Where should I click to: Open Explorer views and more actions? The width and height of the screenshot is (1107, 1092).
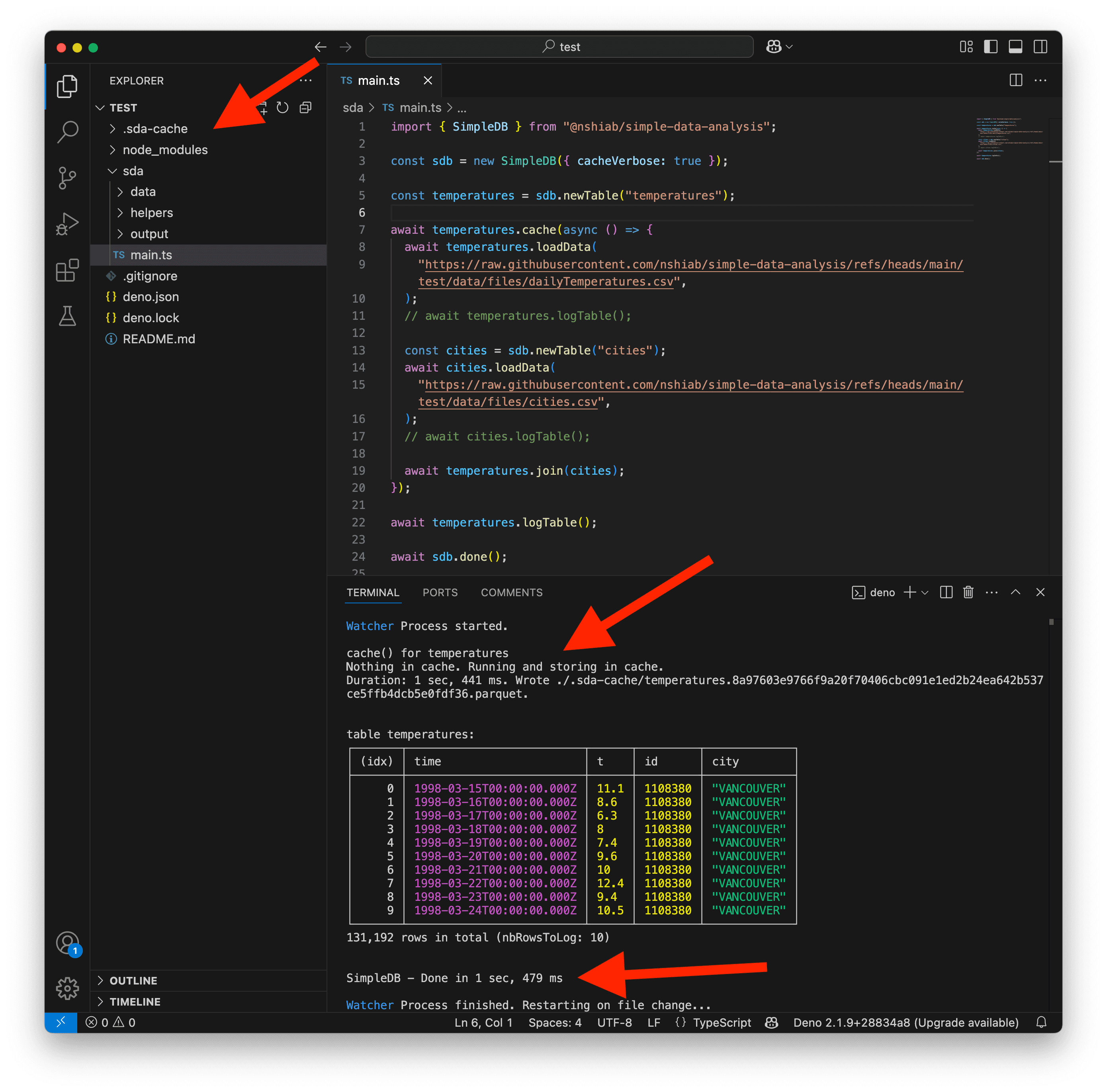click(306, 81)
